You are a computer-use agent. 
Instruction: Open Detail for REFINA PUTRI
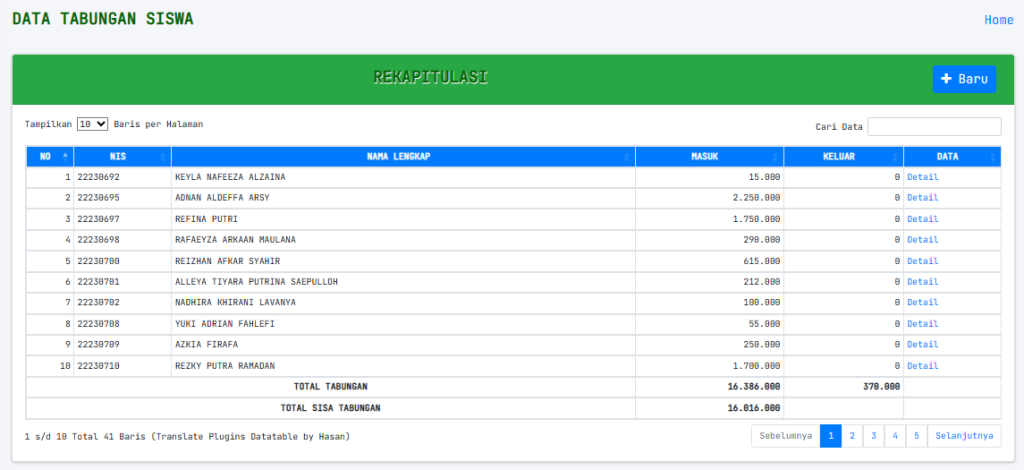pos(922,219)
